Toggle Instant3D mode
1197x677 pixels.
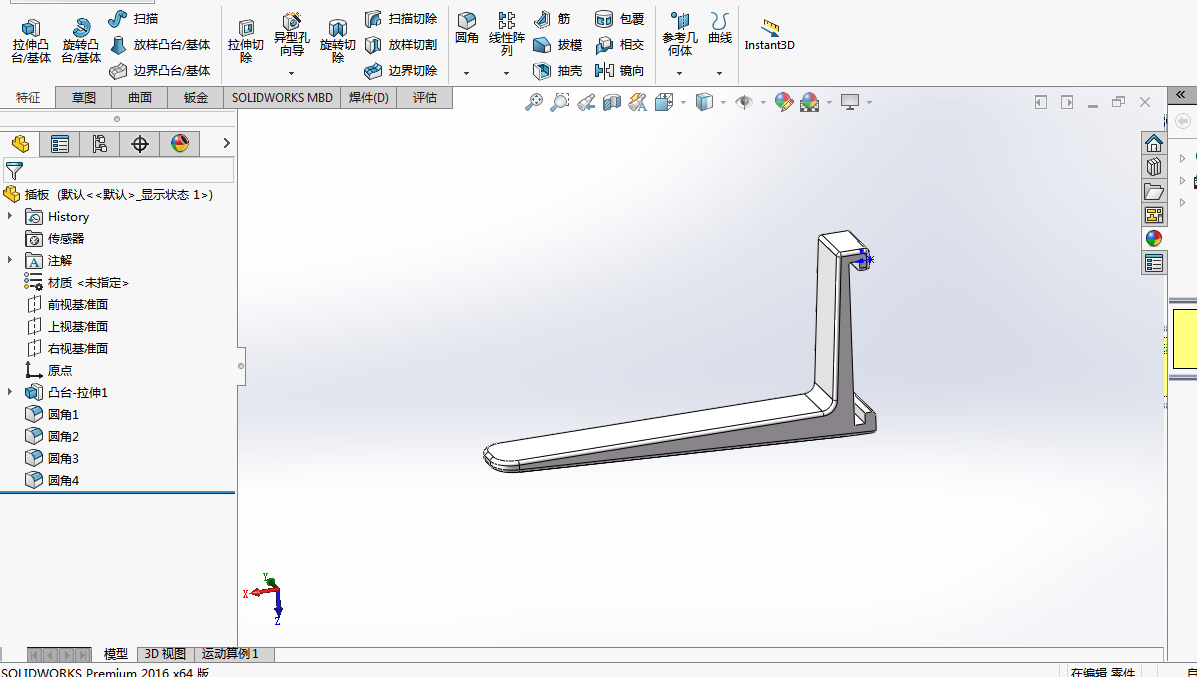770,35
